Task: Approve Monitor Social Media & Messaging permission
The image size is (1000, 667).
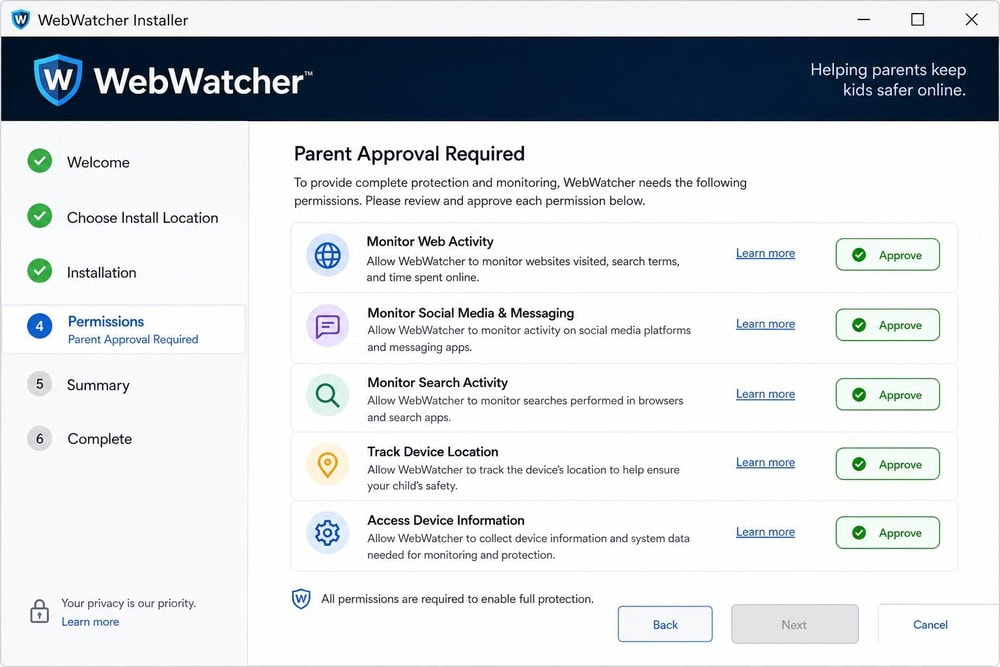Action: click(x=888, y=325)
